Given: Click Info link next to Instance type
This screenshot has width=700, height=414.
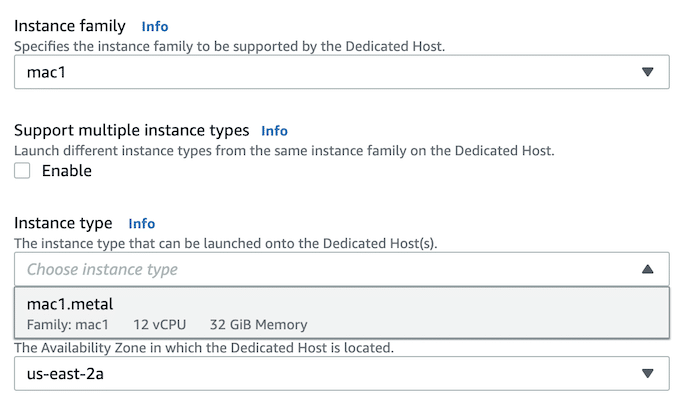Looking at the screenshot, I should pyautogui.click(x=142, y=223).
